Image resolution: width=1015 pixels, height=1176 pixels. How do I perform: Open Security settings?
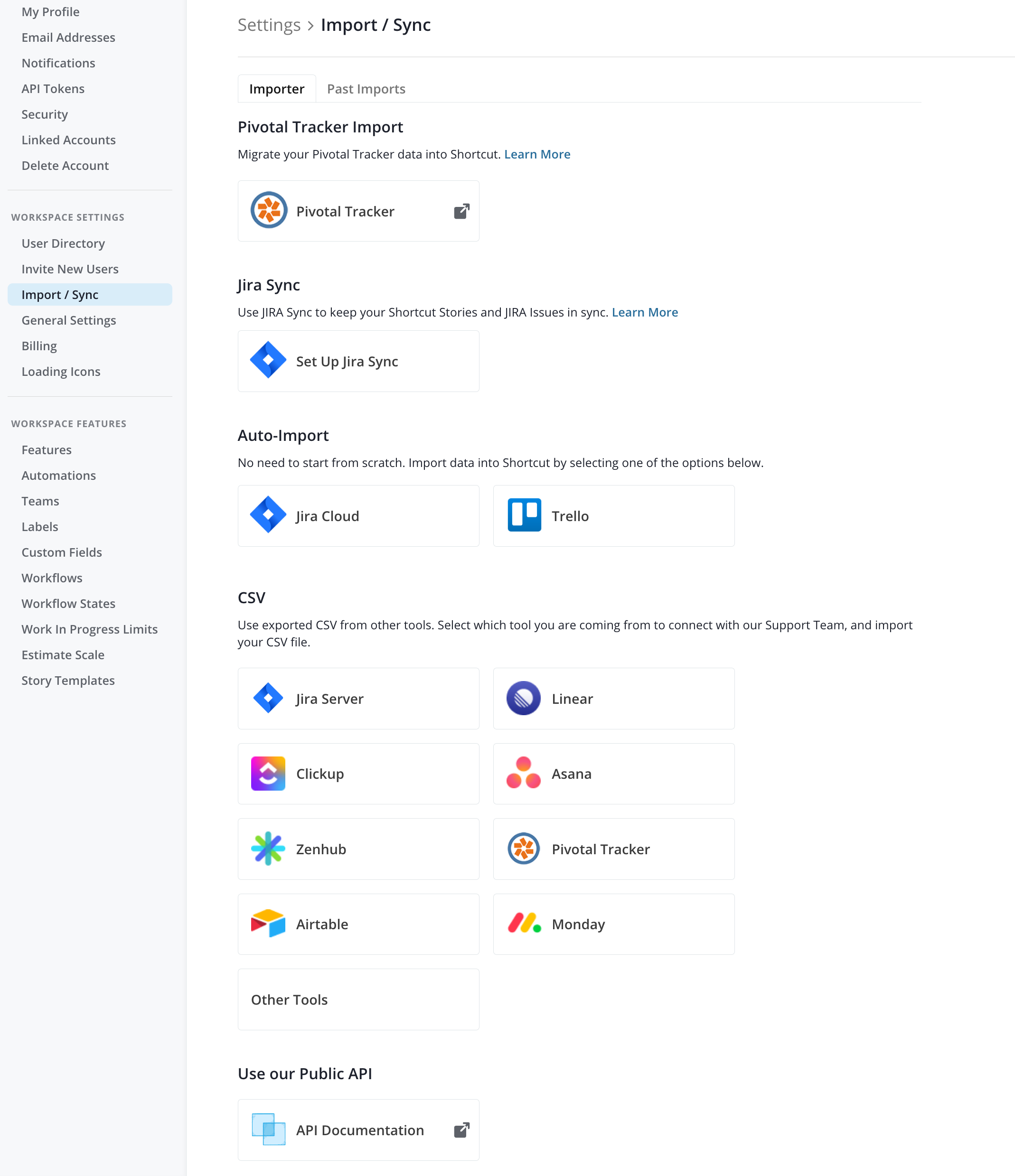tap(45, 114)
